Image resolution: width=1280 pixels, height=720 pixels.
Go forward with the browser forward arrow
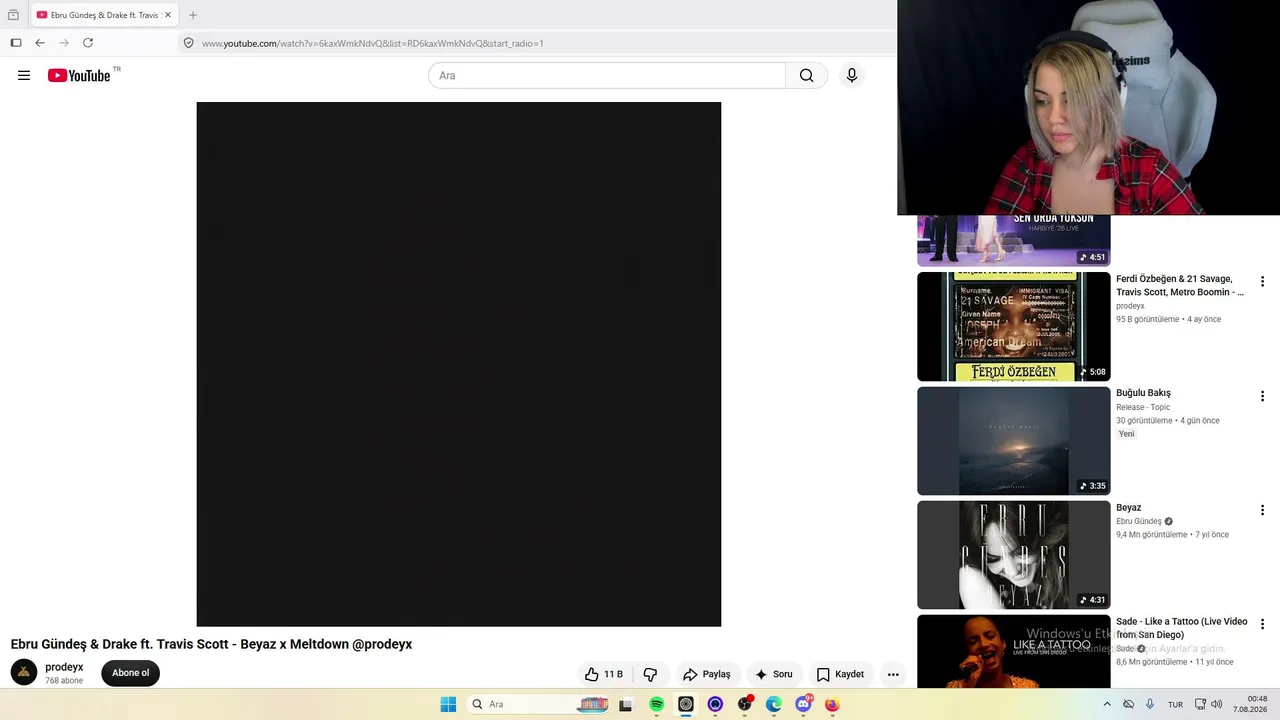pyautogui.click(x=64, y=43)
